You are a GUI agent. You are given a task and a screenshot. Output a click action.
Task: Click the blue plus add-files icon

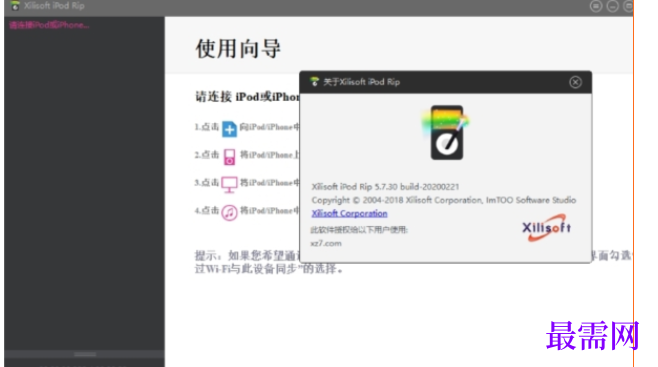click(229, 129)
